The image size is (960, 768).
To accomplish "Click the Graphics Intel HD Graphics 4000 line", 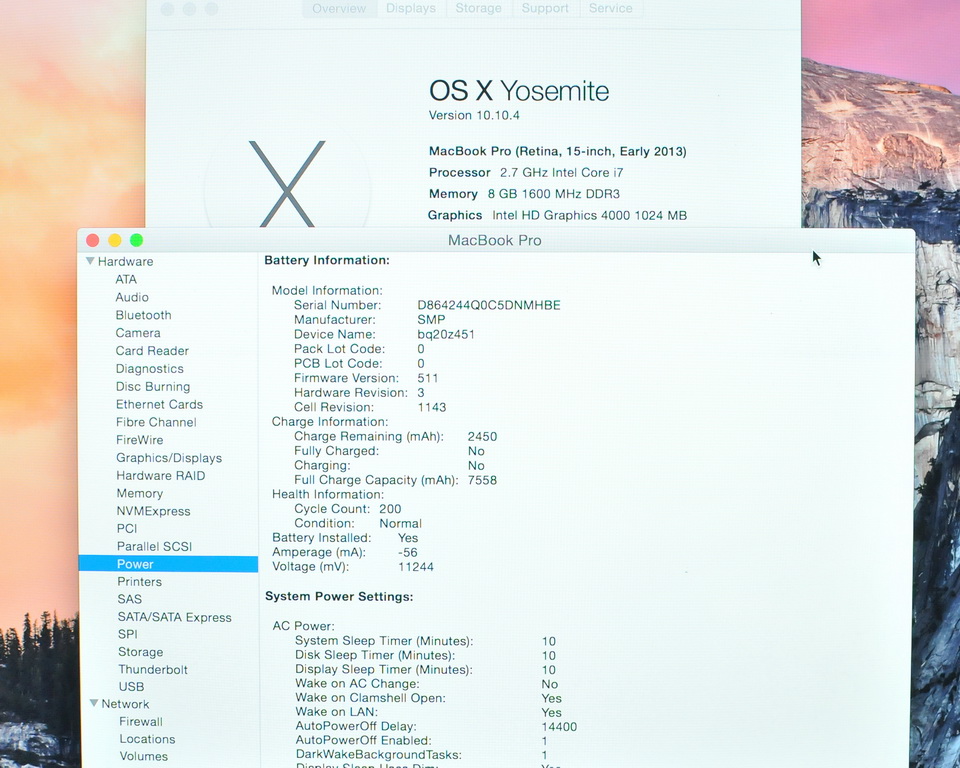I will coord(557,216).
